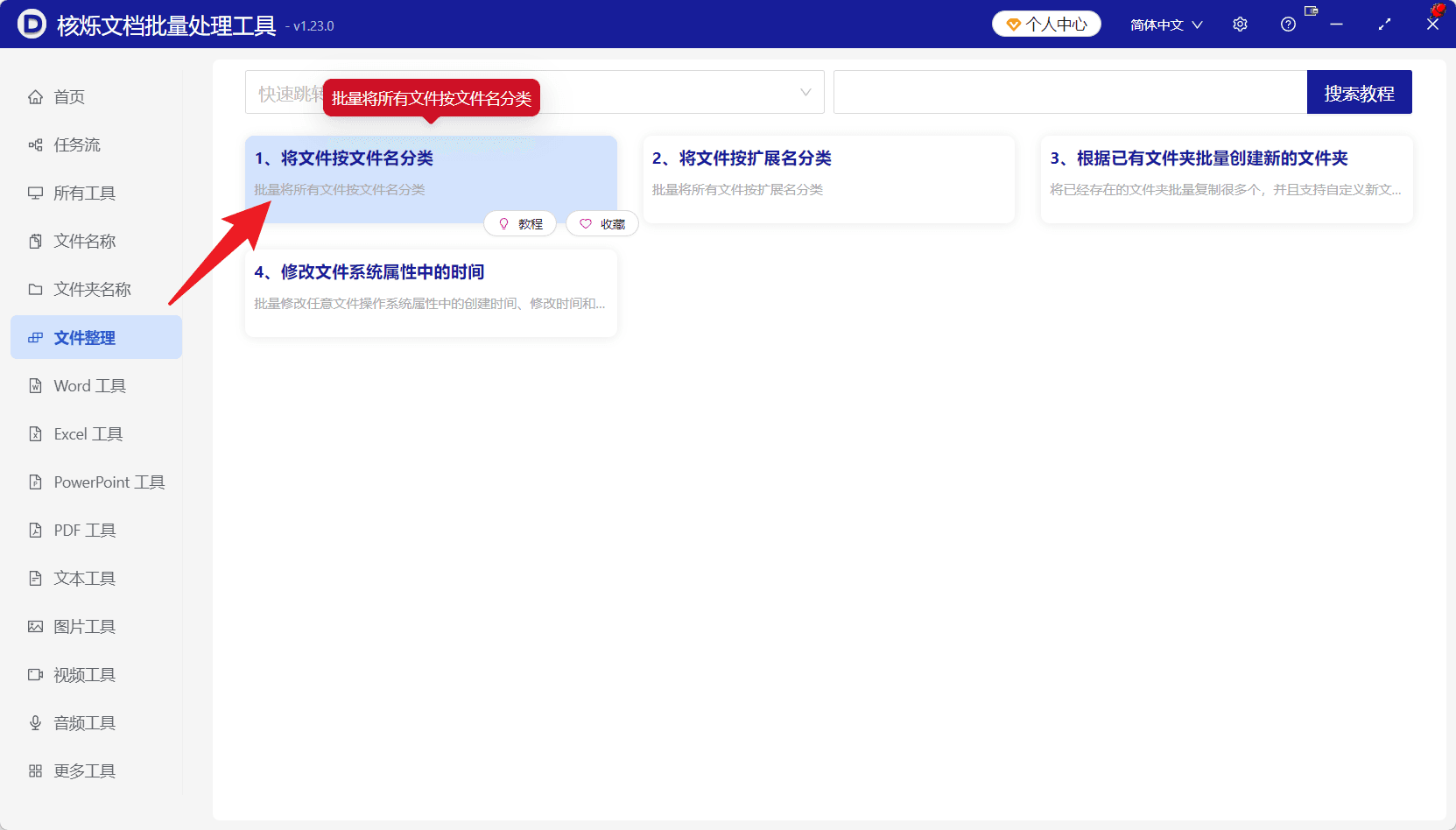The width and height of the screenshot is (1456, 830).
Task: Click the picture icon beside 图片工具
Action: (x=35, y=627)
